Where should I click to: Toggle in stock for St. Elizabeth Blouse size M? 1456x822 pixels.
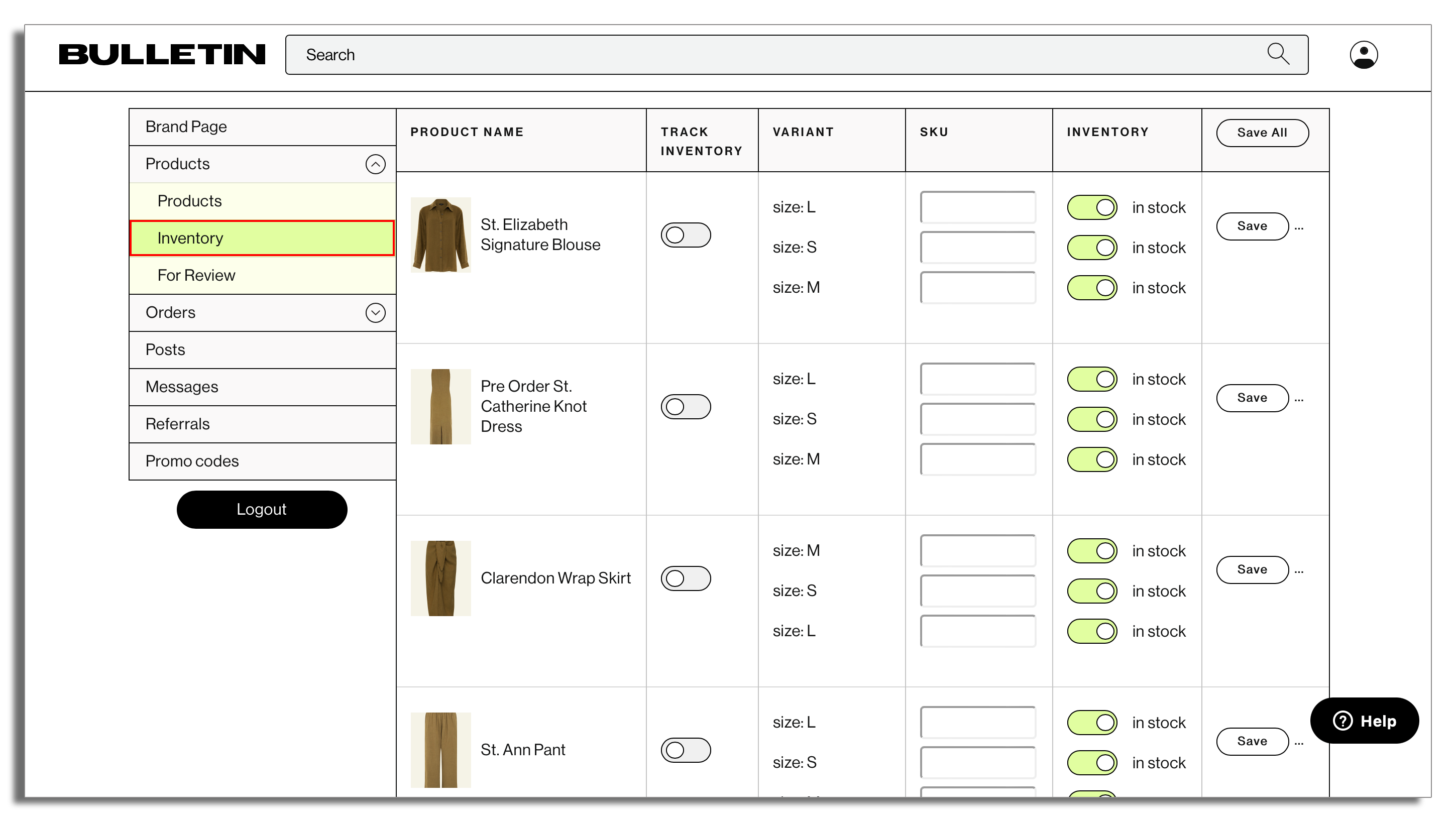click(x=1092, y=288)
